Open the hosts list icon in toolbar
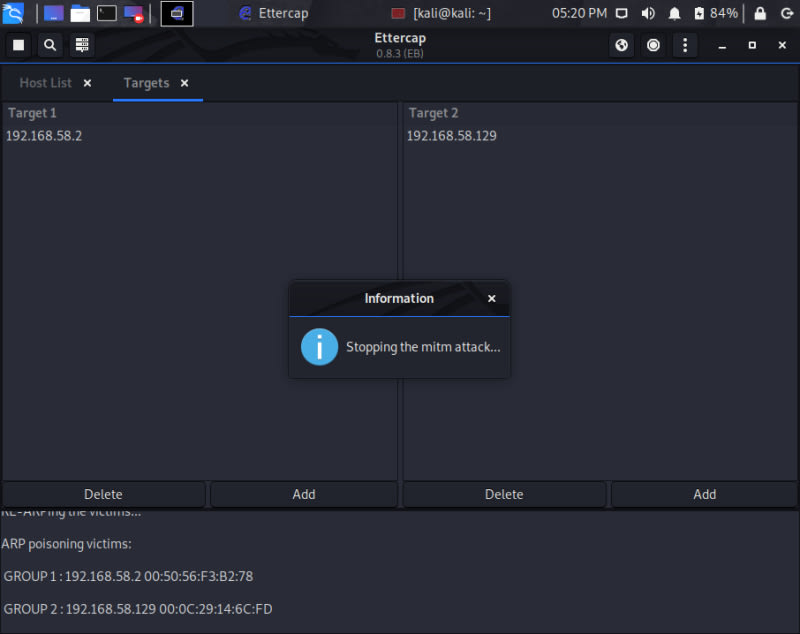 pyautogui.click(x=82, y=45)
